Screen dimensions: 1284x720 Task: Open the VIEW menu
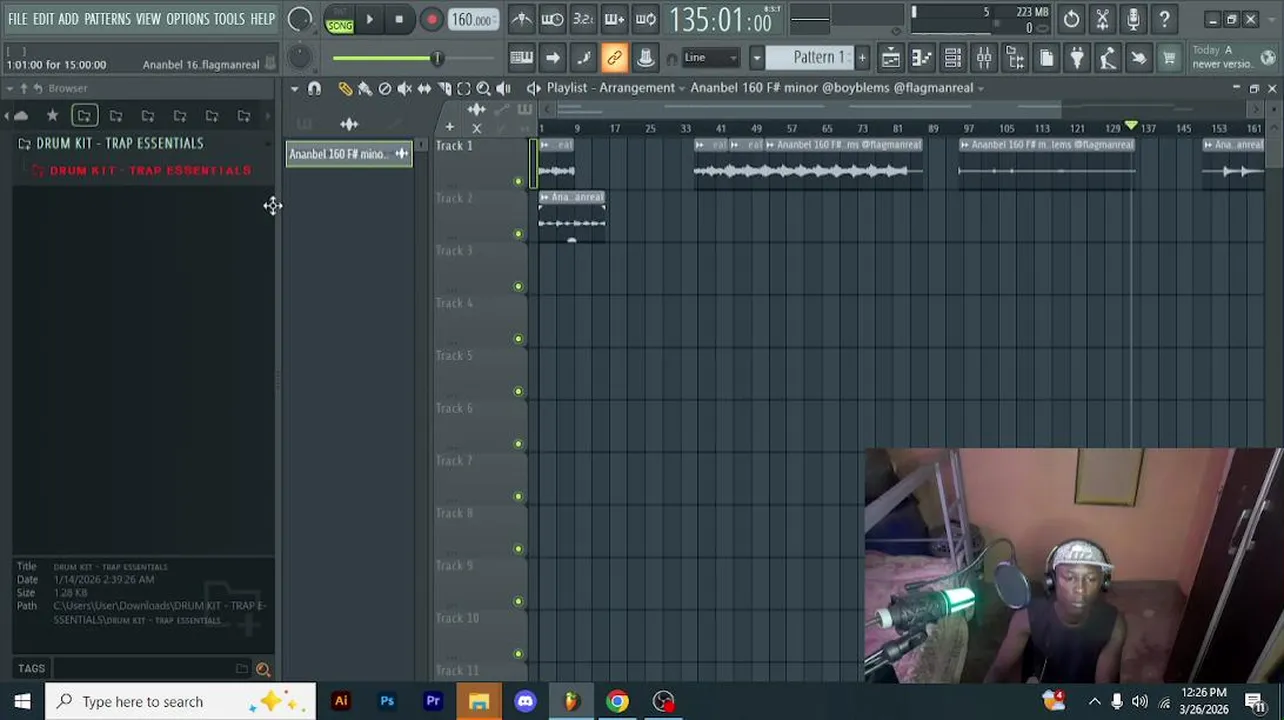148,19
